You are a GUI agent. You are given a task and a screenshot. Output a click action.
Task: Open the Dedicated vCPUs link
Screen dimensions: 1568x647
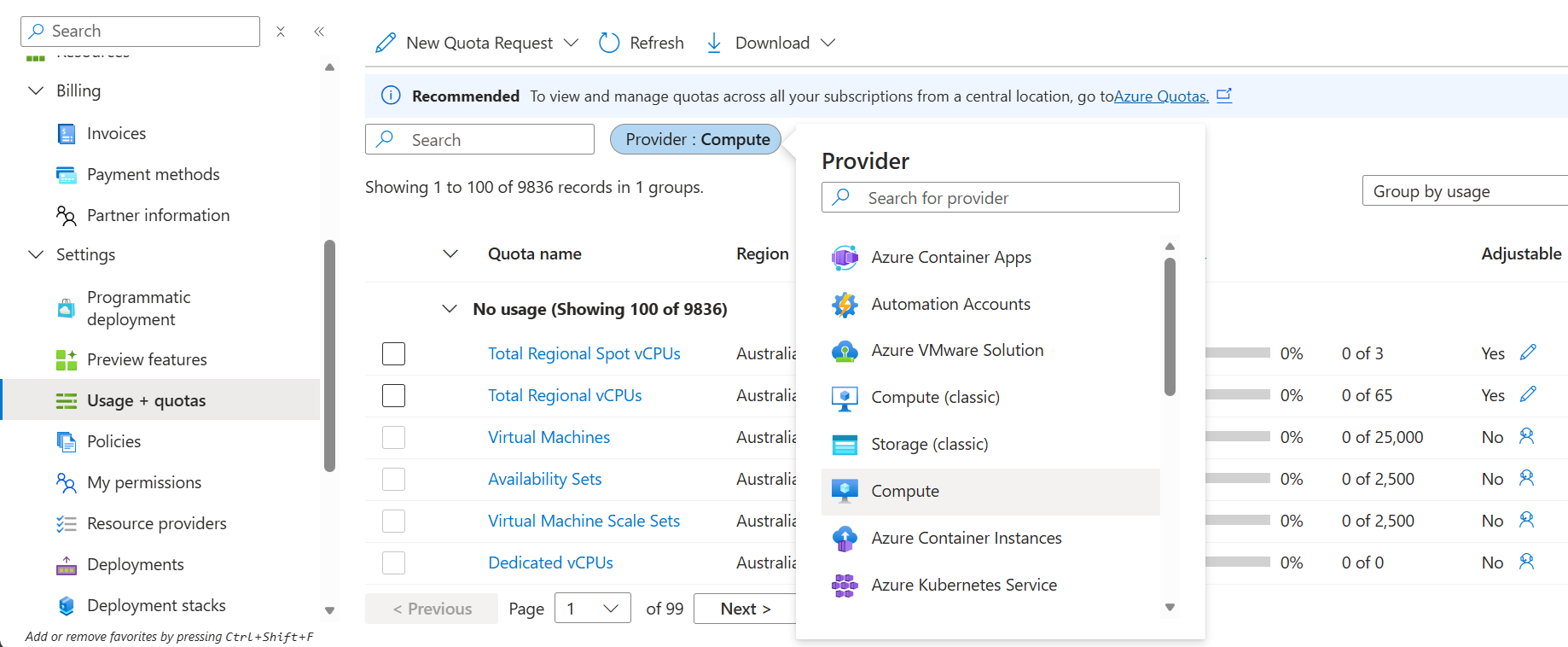(x=550, y=562)
